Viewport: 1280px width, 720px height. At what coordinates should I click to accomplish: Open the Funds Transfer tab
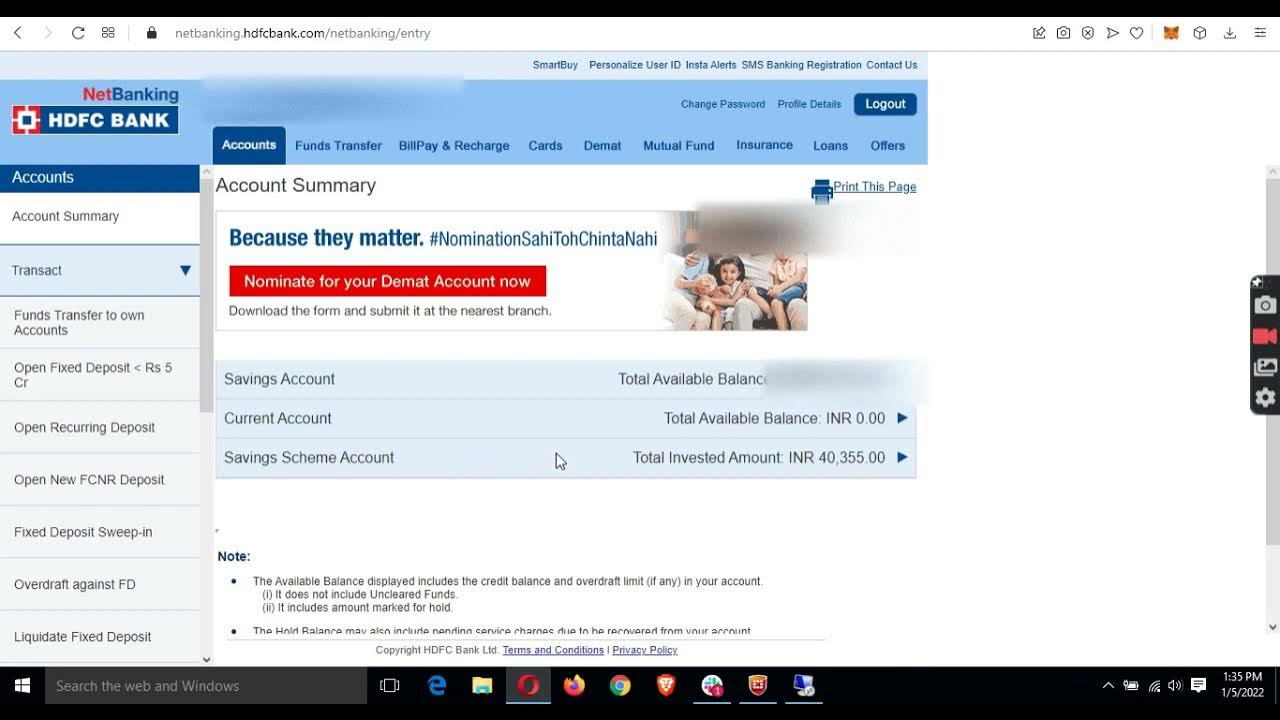338,145
